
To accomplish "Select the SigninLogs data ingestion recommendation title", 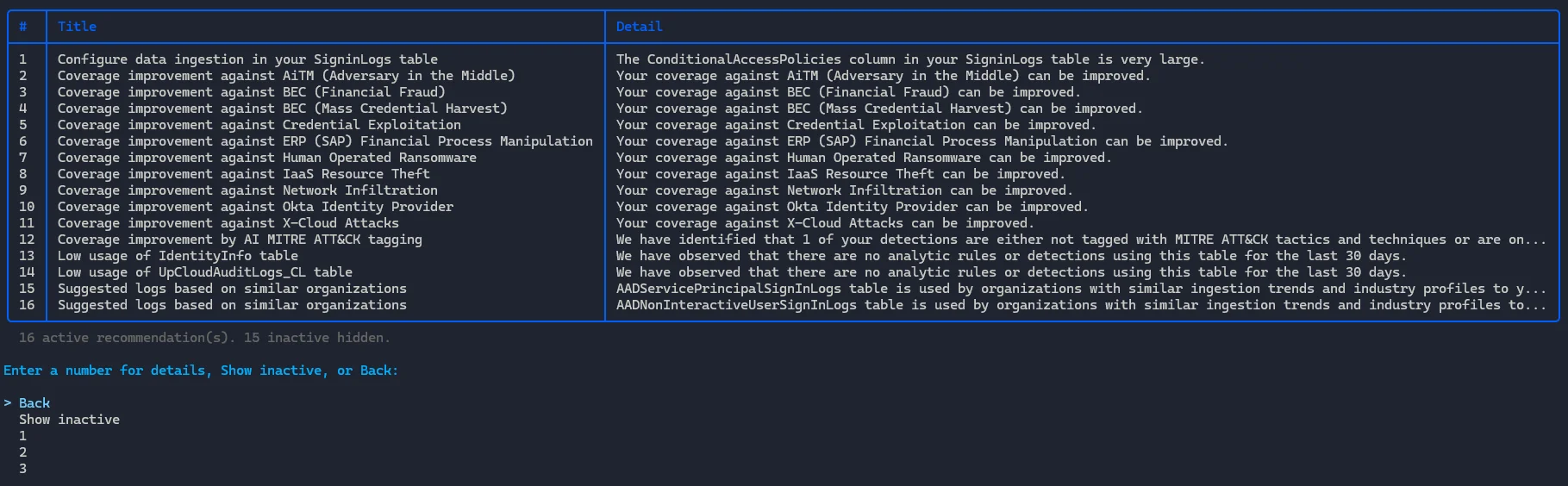I will coord(247,59).
